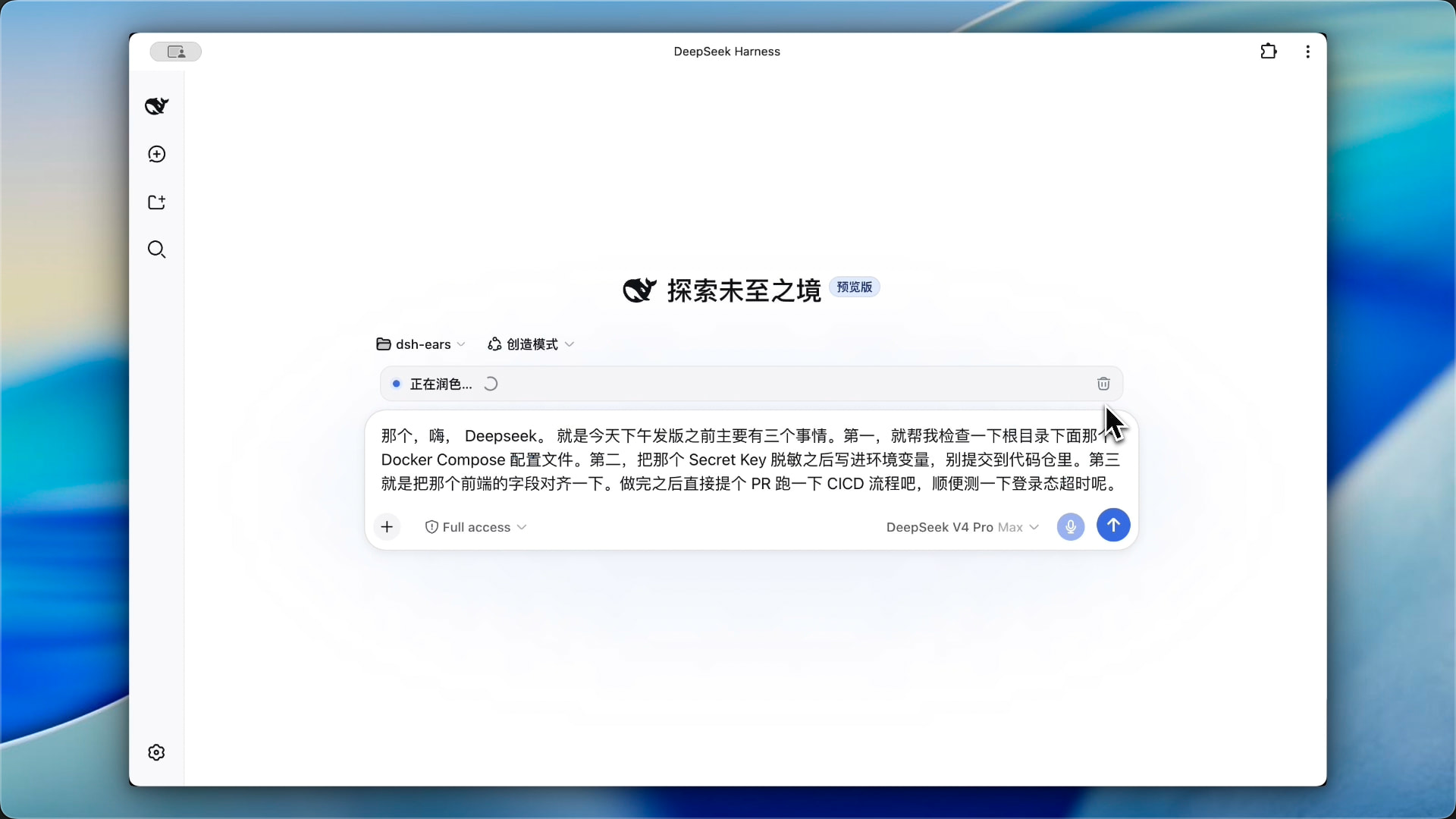Open the extensions puzzle icon
The width and height of the screenshot is (1456, 819).
(1269, 52)
